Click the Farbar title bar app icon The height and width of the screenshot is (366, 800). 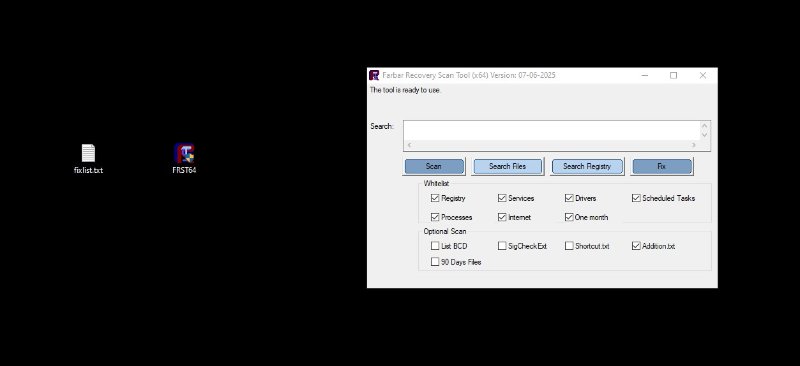374,75
